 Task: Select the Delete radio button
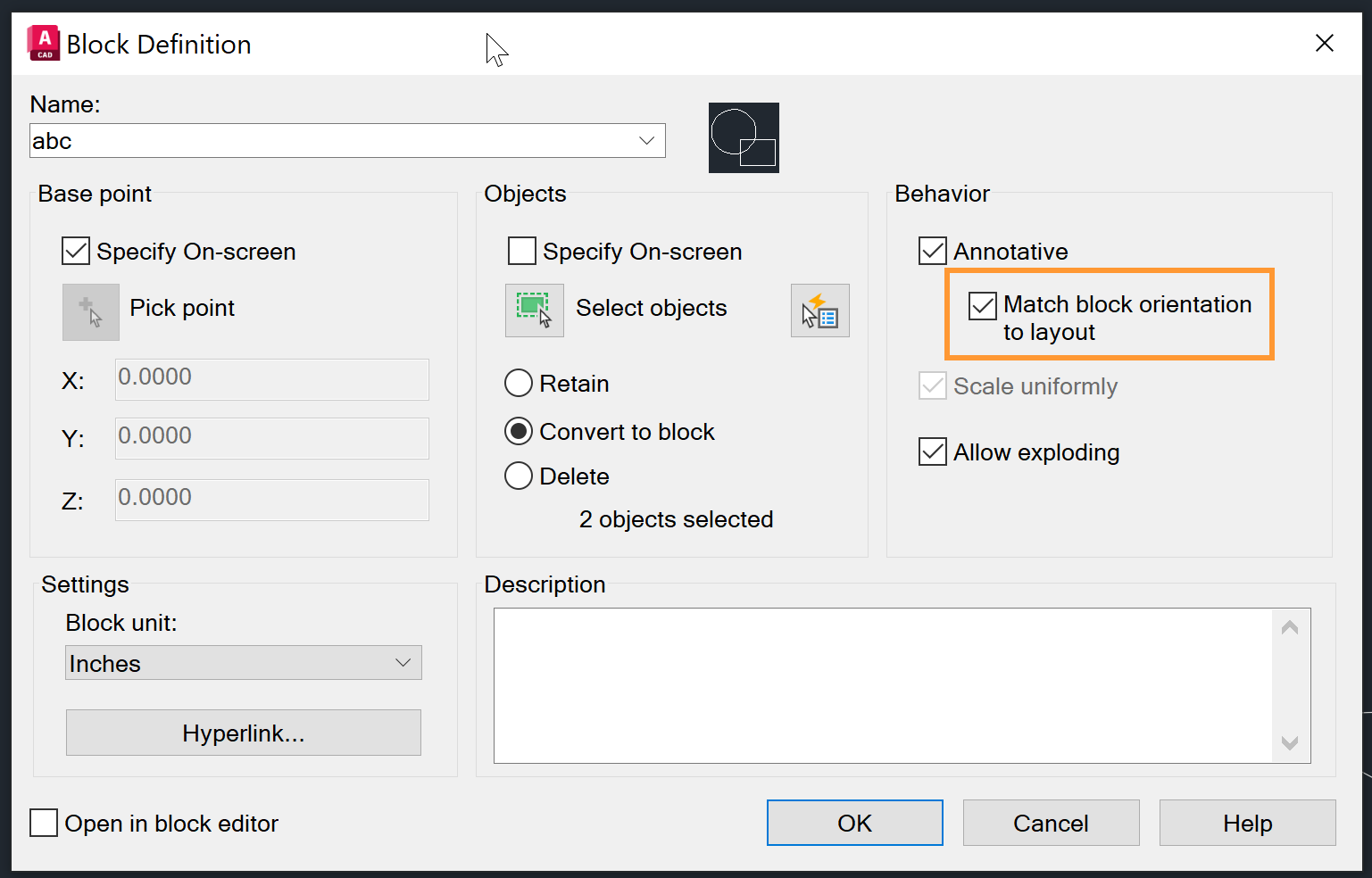click(519, 476)
